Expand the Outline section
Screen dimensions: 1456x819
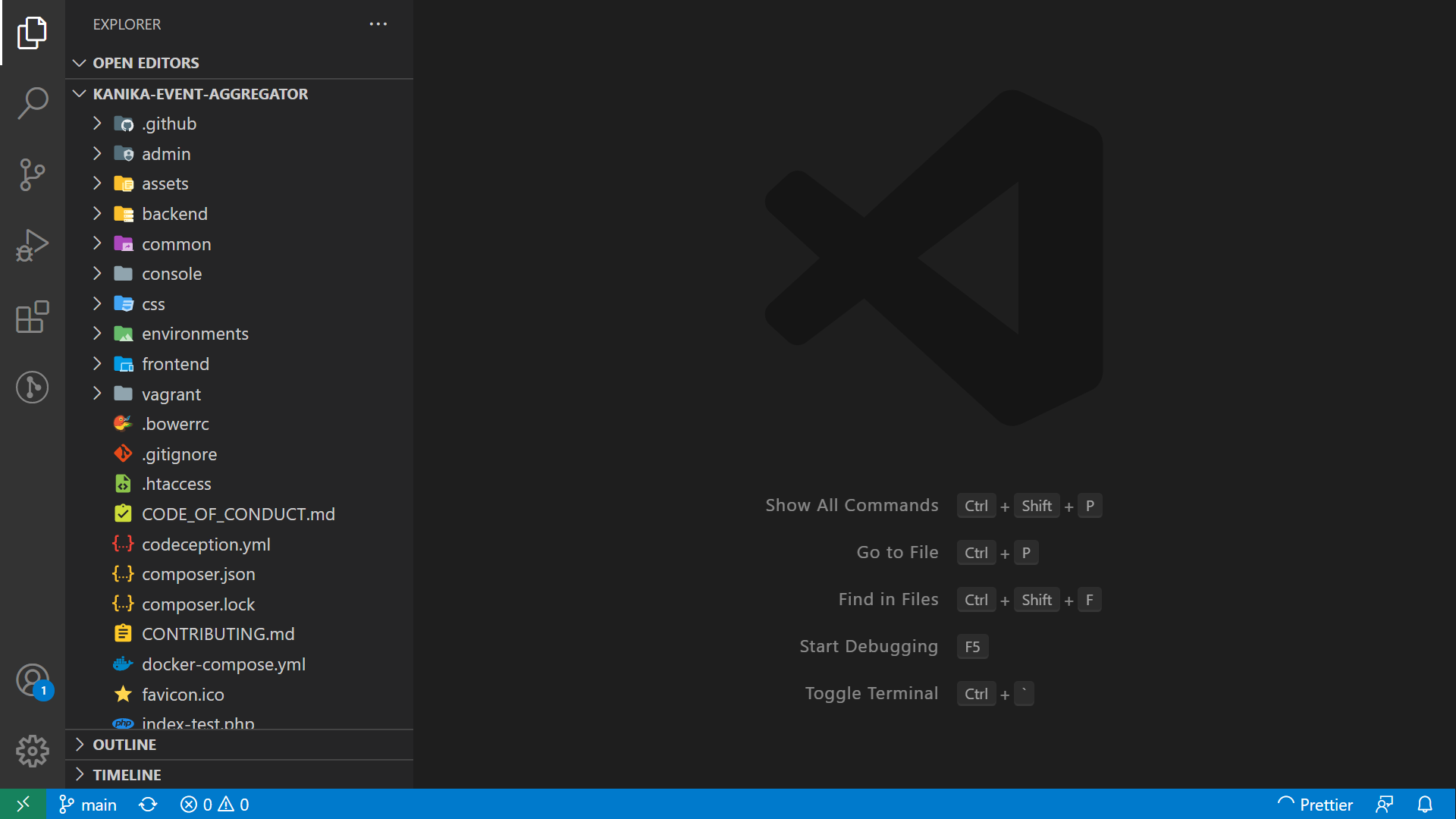click(240, 745)
